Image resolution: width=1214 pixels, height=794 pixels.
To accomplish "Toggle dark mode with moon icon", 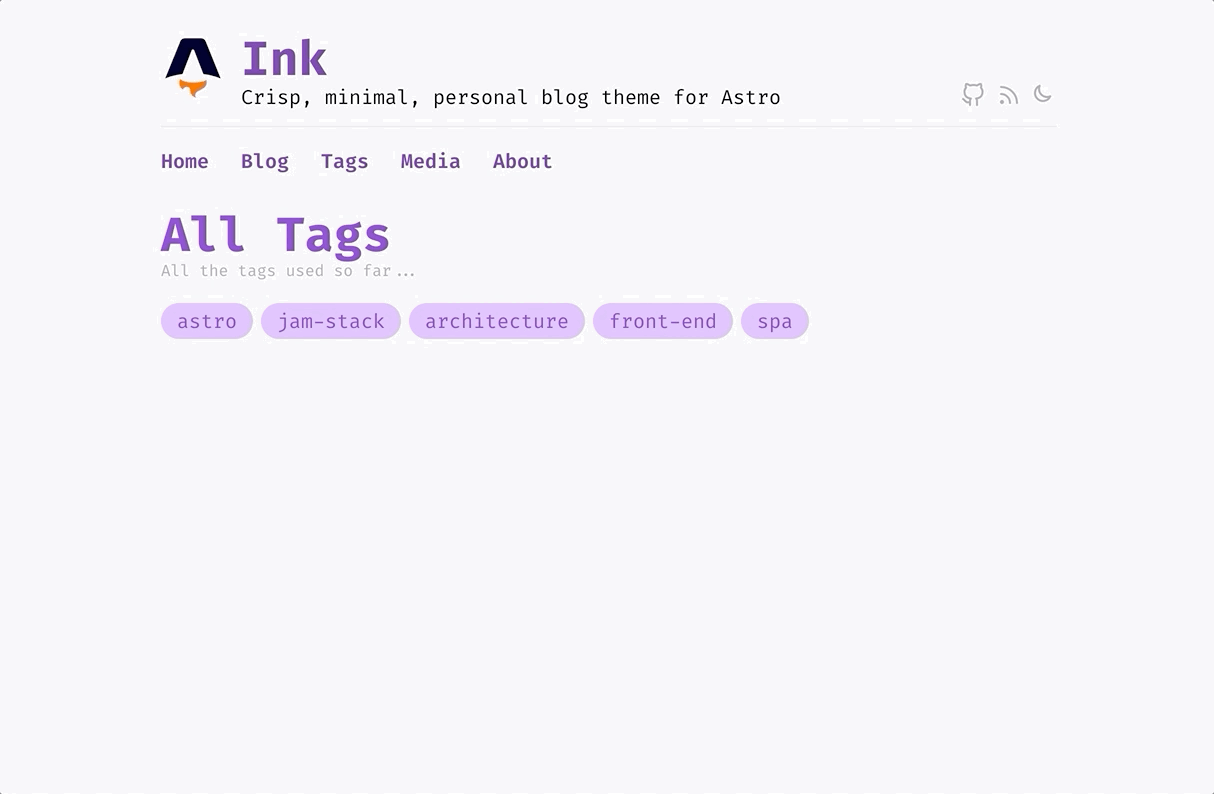I will (x=1042, y=94).
